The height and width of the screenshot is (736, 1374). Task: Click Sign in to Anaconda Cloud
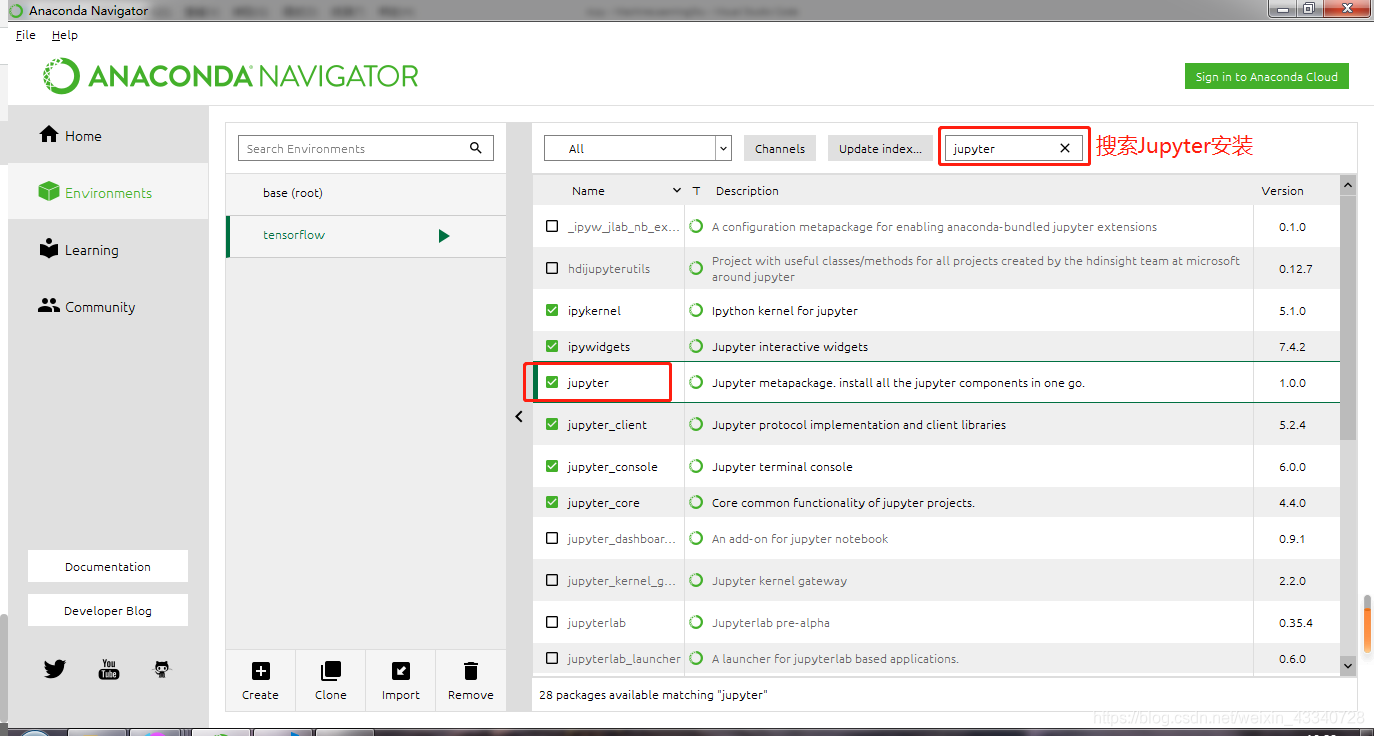1266,77
